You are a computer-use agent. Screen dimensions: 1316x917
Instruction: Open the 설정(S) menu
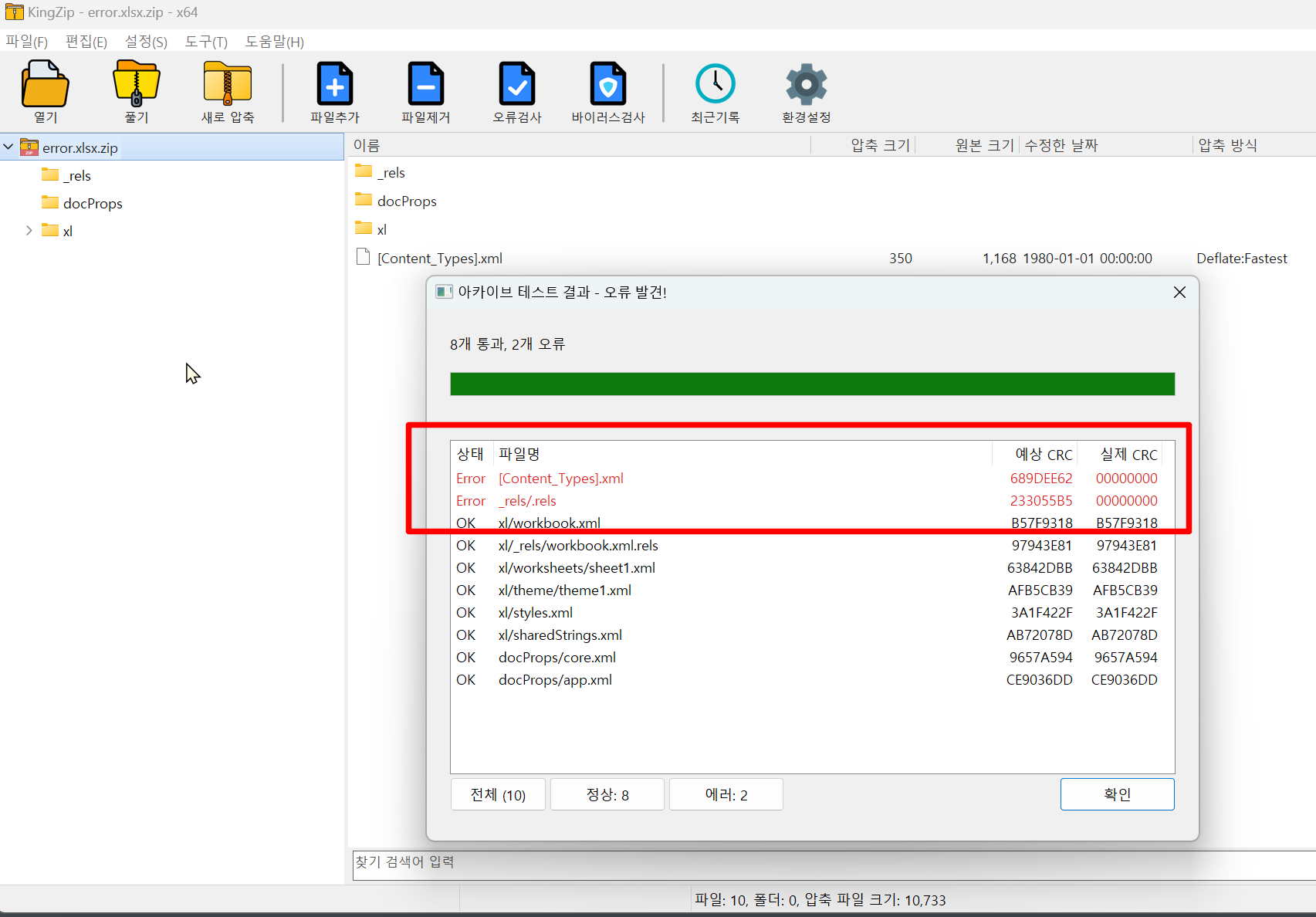click(x=146, y=42)
